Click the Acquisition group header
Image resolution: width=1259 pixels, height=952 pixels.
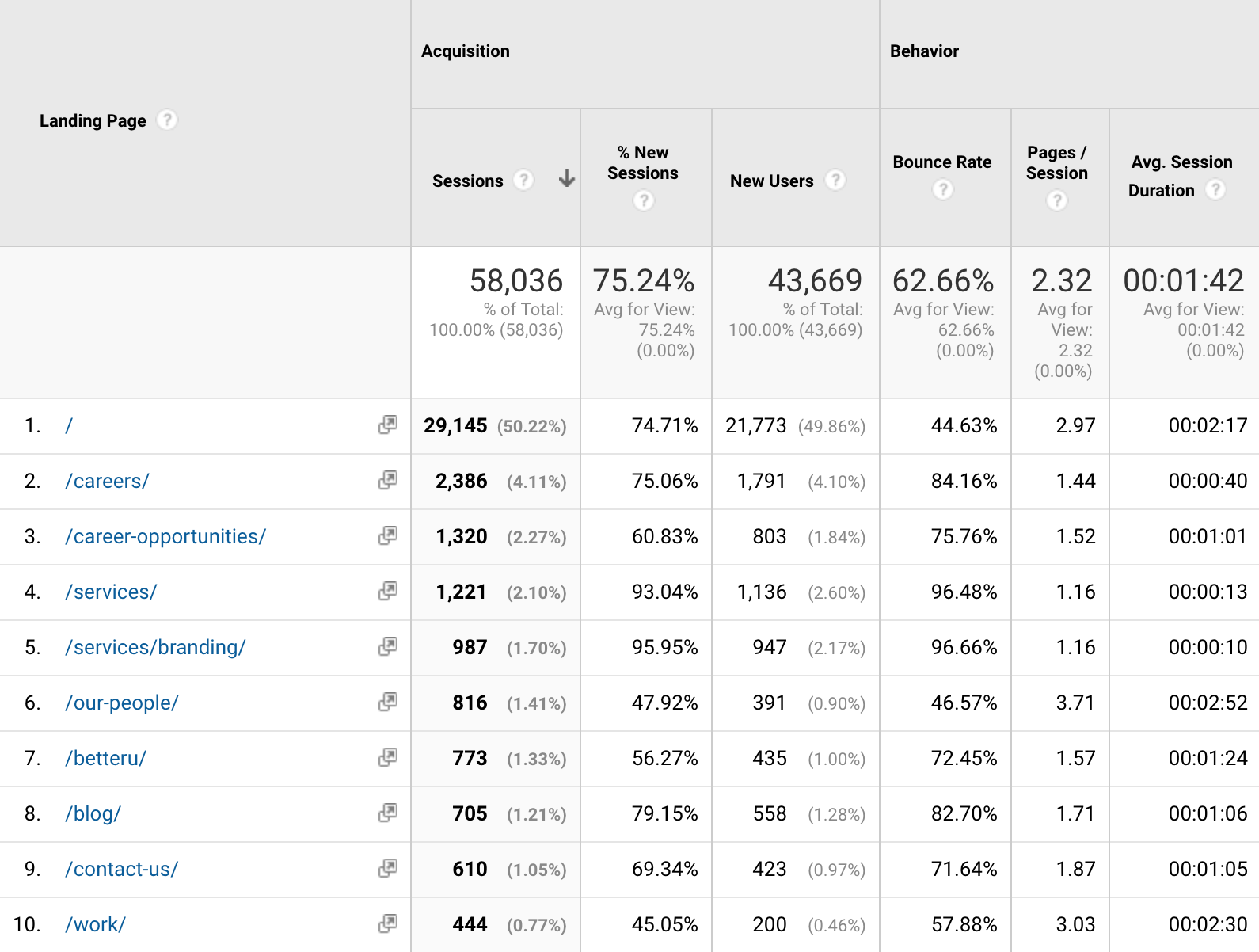pyautogui.click(x=466, y=51)
